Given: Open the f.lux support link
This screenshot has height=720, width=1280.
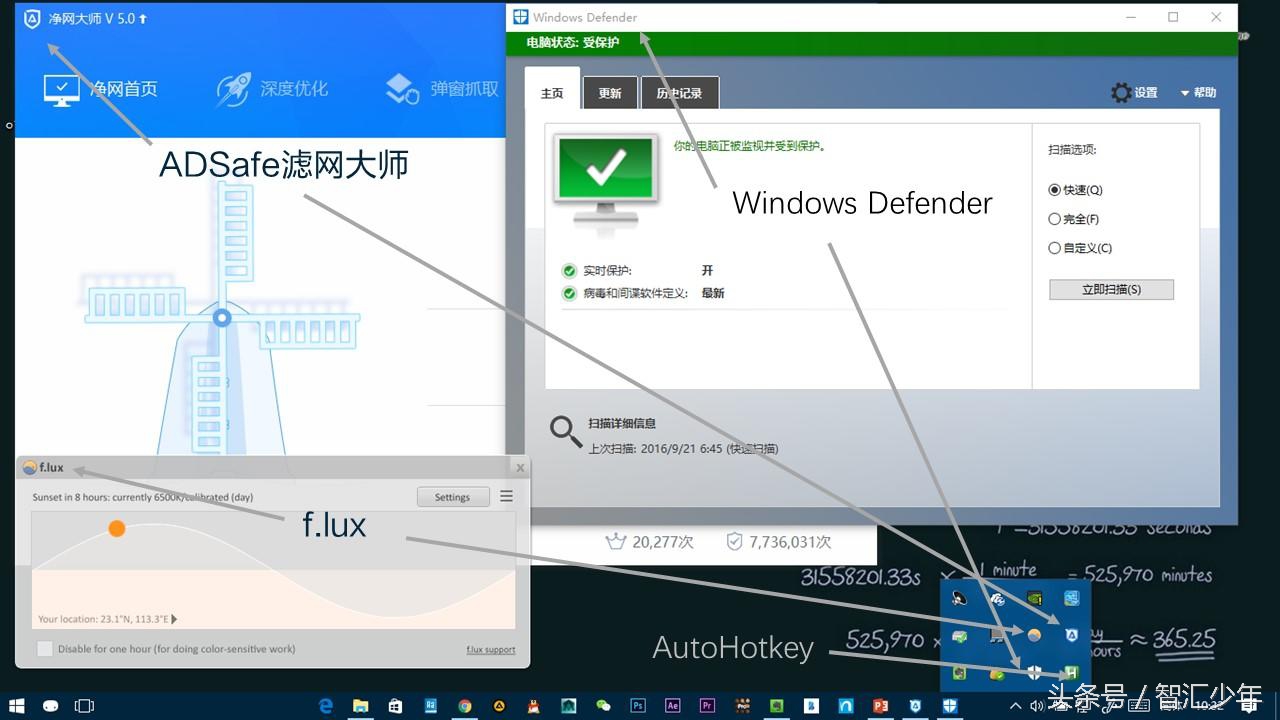Looking at the screenshot, I should (491, 650).
